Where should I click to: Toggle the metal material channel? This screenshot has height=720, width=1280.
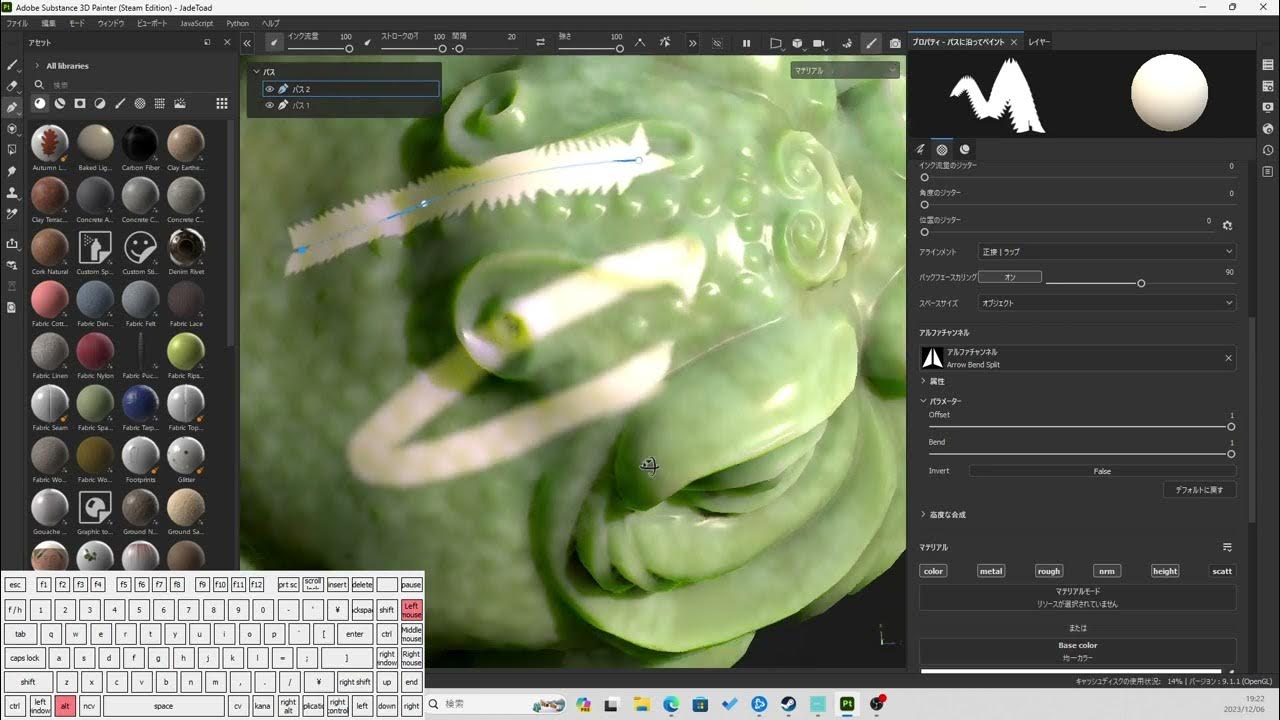(x=991, y=571)
